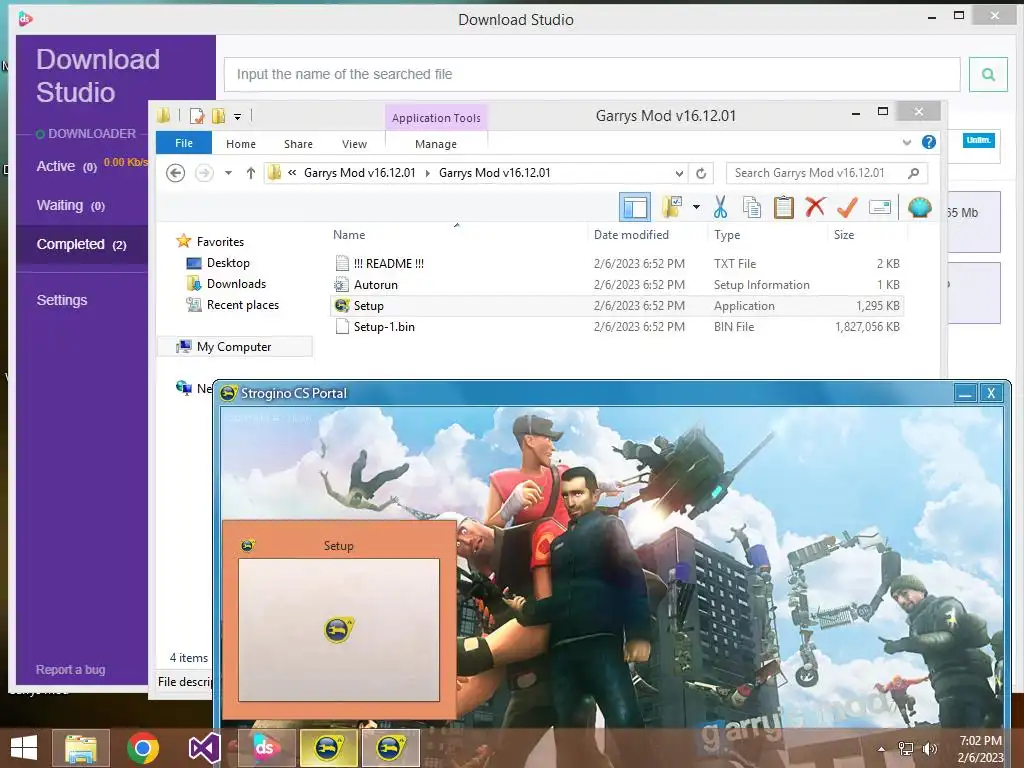This screenshot has width=1024, height=768.
Task: Click the Paste clipboard icon in Explorer toolbar
Action: [x=783, y=207]
